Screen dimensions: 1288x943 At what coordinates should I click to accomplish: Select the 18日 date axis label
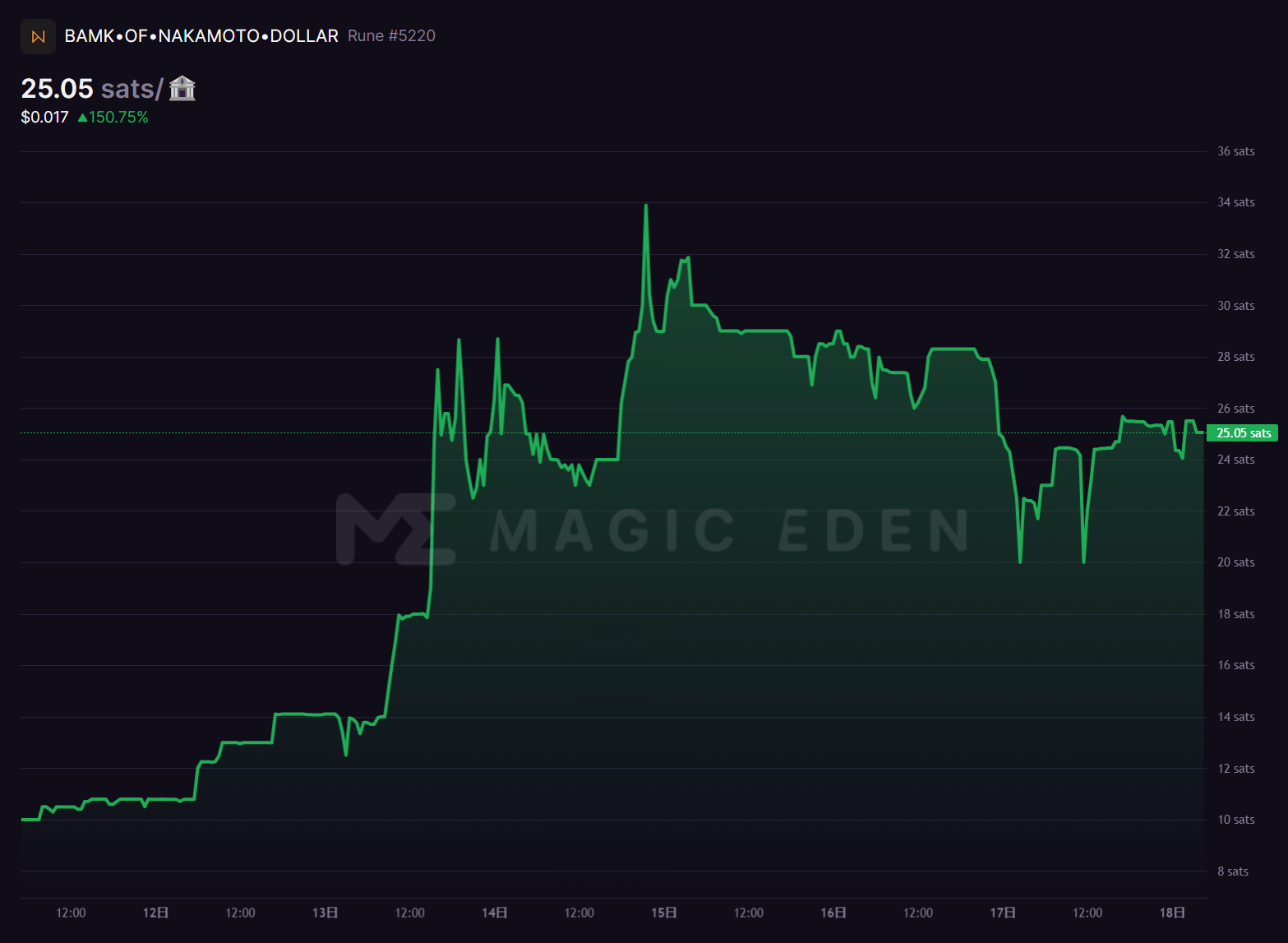1172,913
